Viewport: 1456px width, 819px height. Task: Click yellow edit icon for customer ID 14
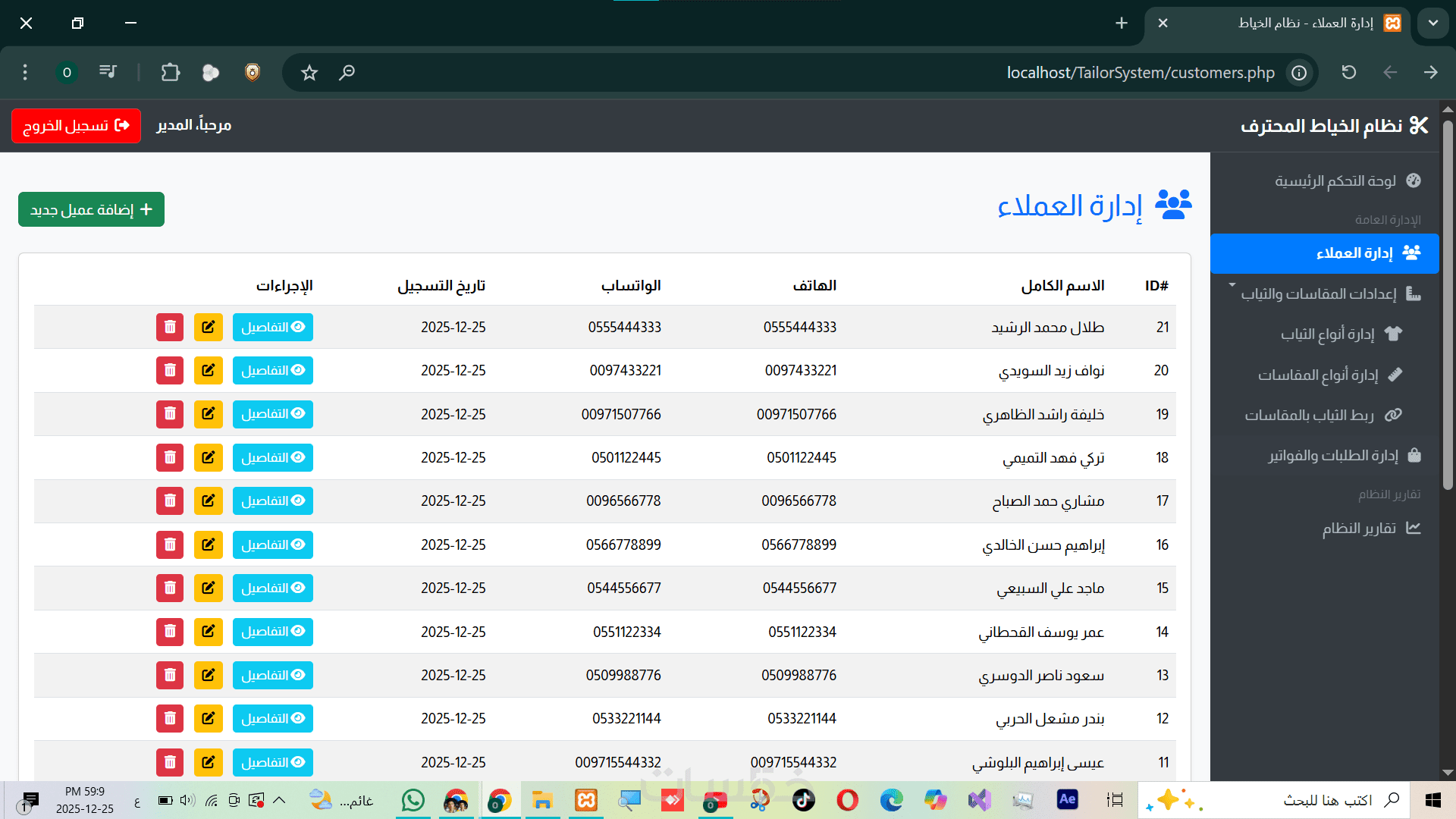(208, 631)
